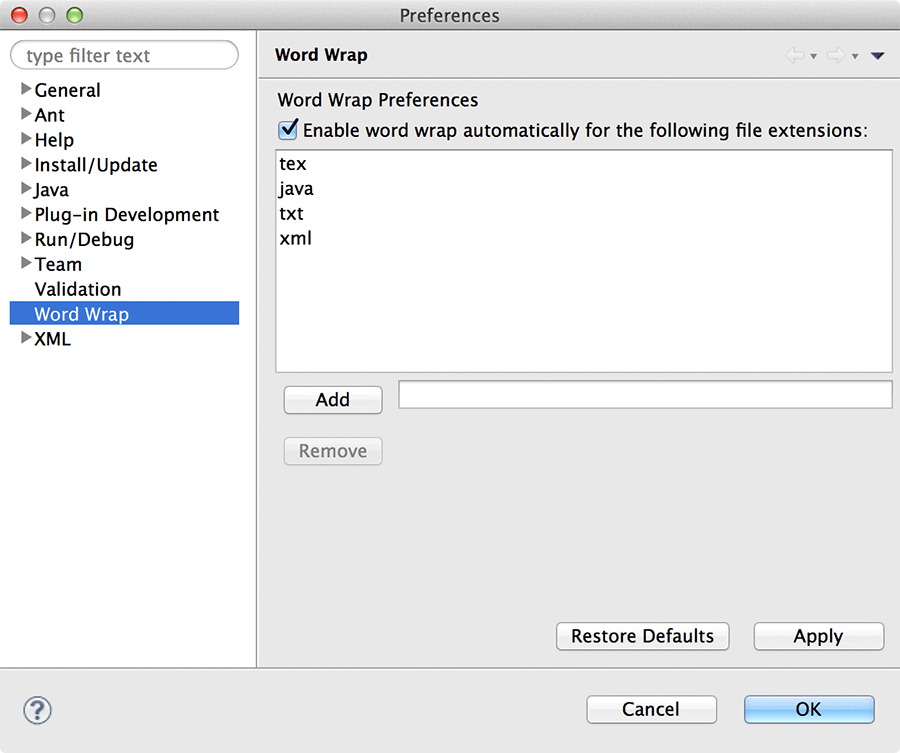The height and width of the screenshot is (753, 900).
Task: Click Restore Defaults button
Action: [x=642, y=636]
